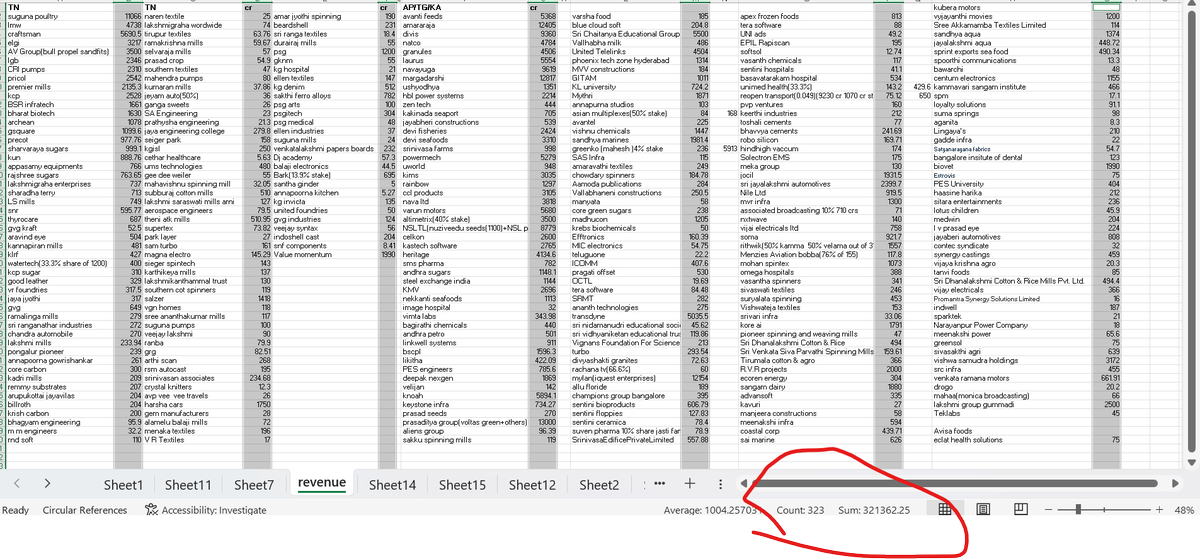Open Sheet15 tab
1200x559 pixels.
click(462, 484)
